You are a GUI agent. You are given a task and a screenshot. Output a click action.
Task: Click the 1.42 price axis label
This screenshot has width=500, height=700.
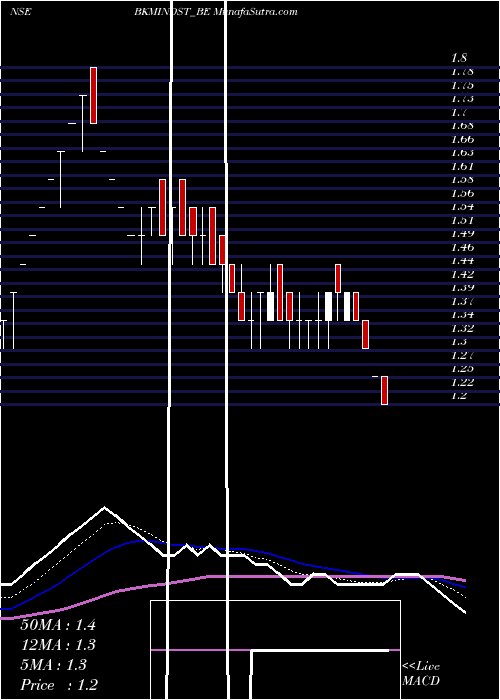[462, 274]
